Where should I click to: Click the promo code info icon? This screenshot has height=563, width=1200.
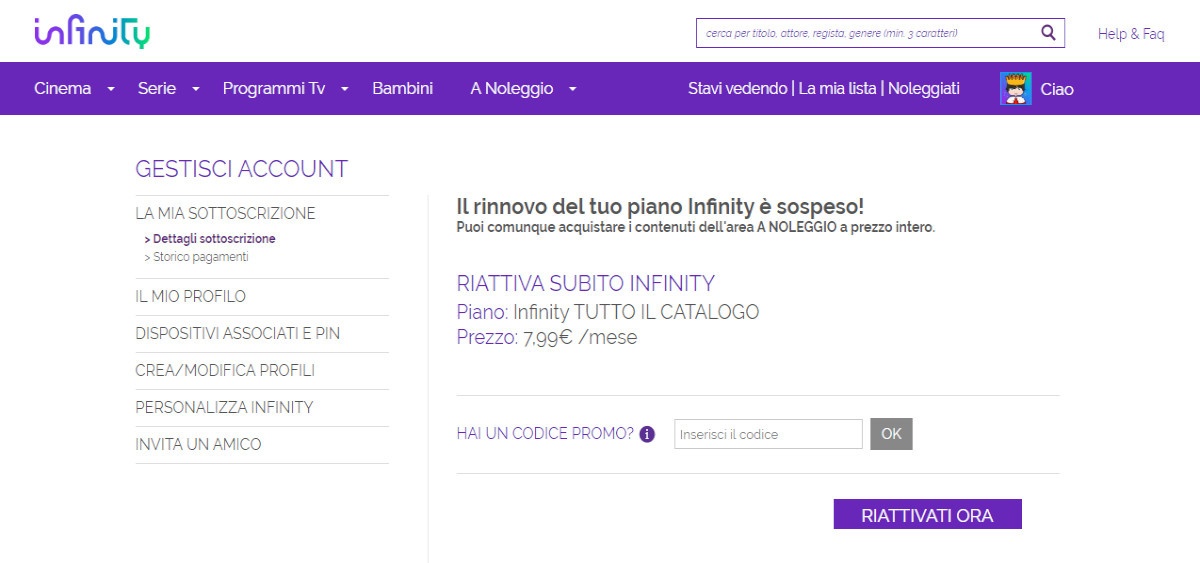tap(647, 434)
